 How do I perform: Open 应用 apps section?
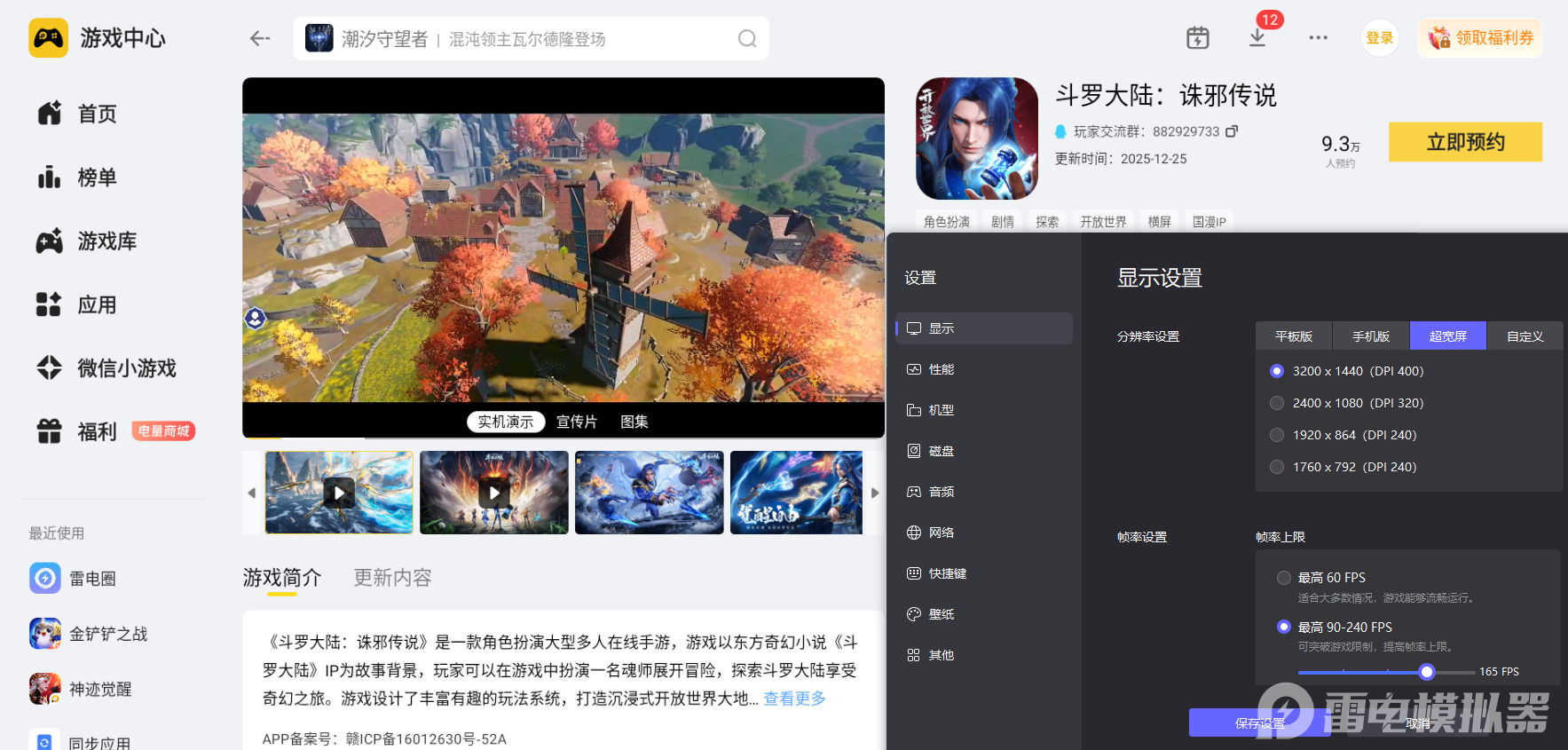[76, 305]
